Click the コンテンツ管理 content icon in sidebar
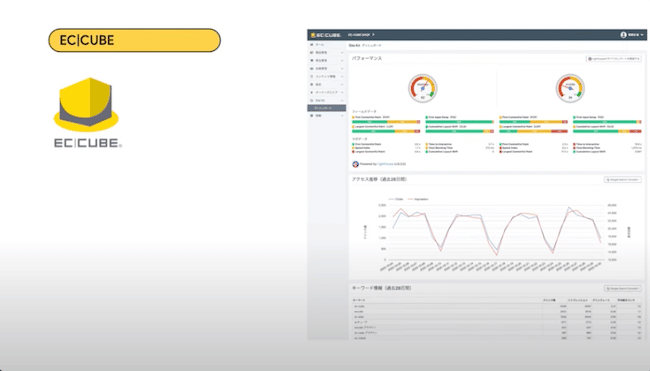Screen dimensions: 650x371 coord(312,76)
